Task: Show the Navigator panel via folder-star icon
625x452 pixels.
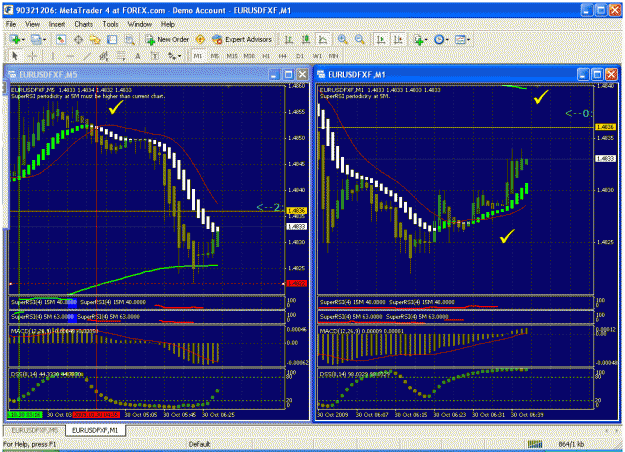Action: (95, 39)
